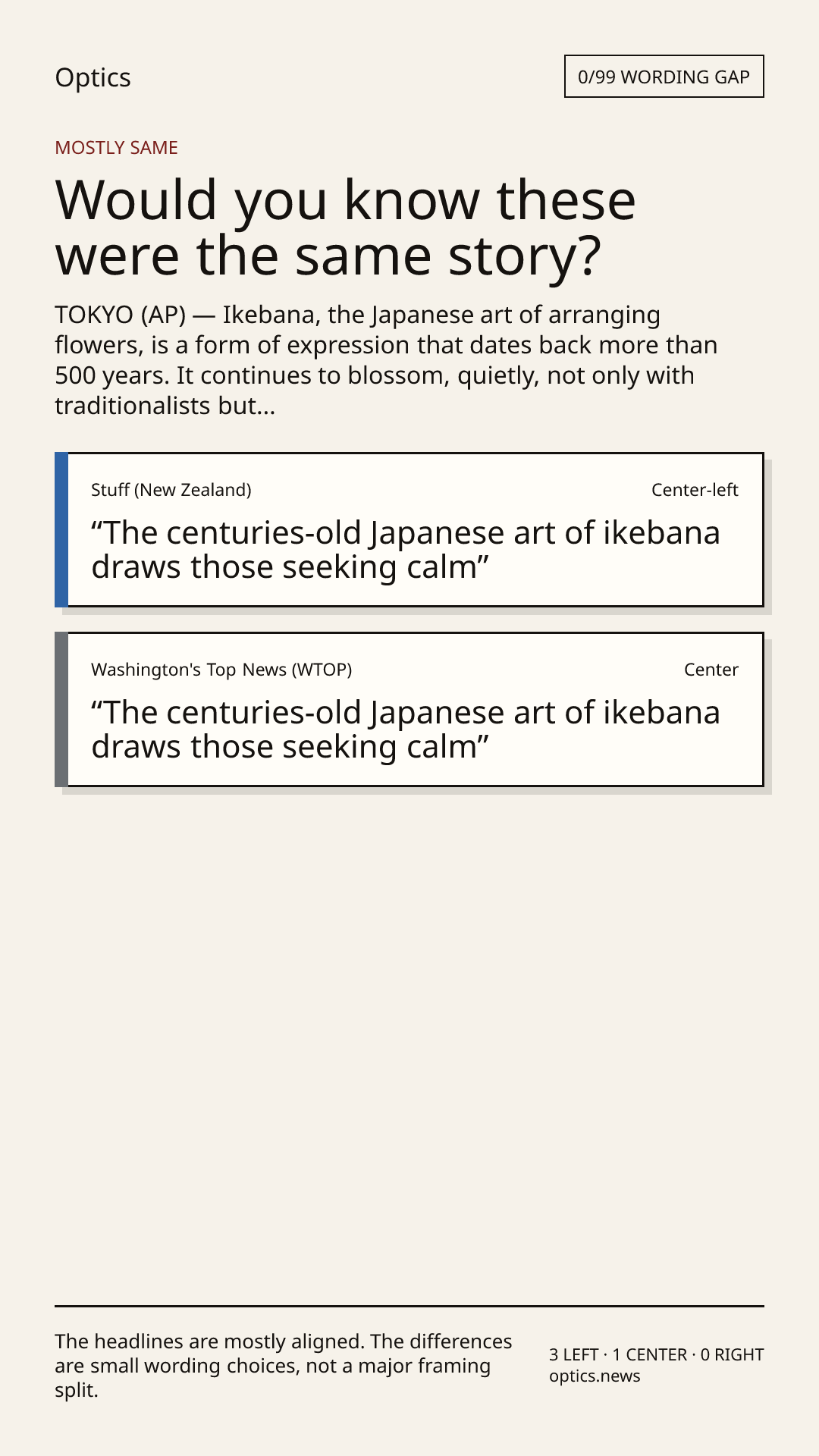The height and width of the screenshot is (1456, 819).
Task: Click the footer 'headlines are mostly aligned' note
Action: click(x=284, y=1366)
